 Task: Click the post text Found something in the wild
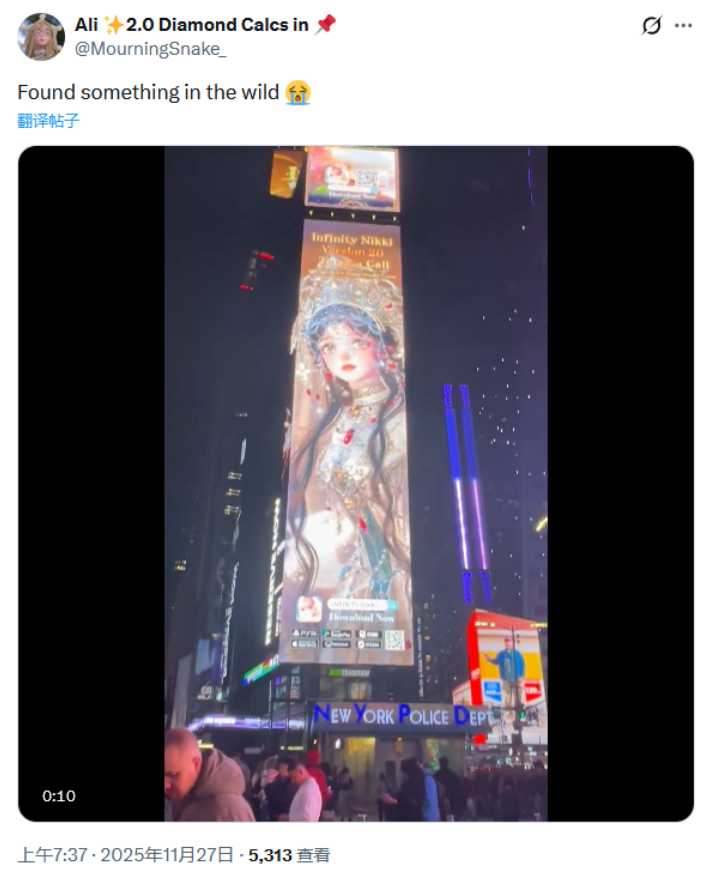pos(148,92)
